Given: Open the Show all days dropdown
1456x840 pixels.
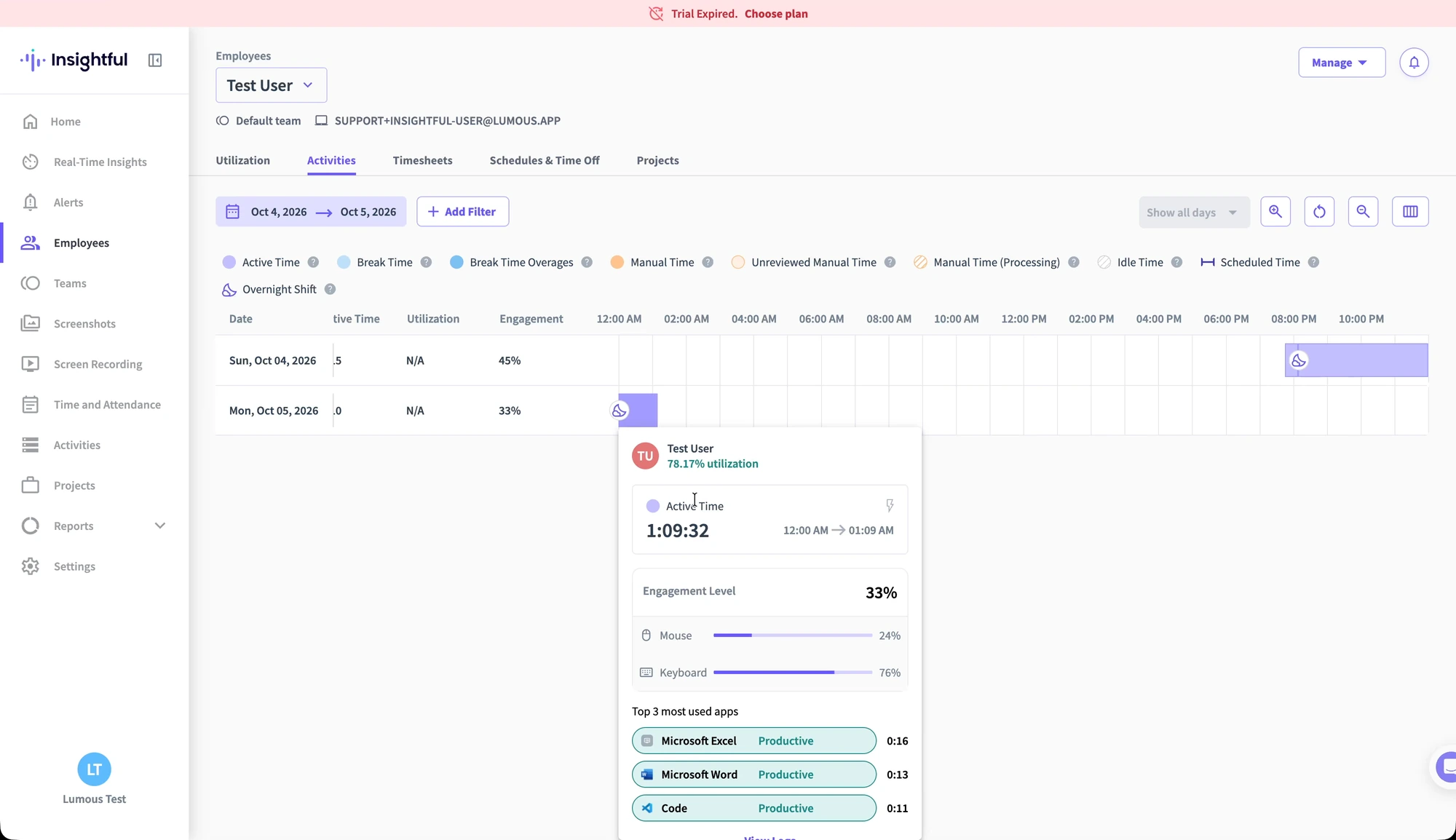Looking at the screenshot, I should pyautogui.click(x=1194, y=212).
